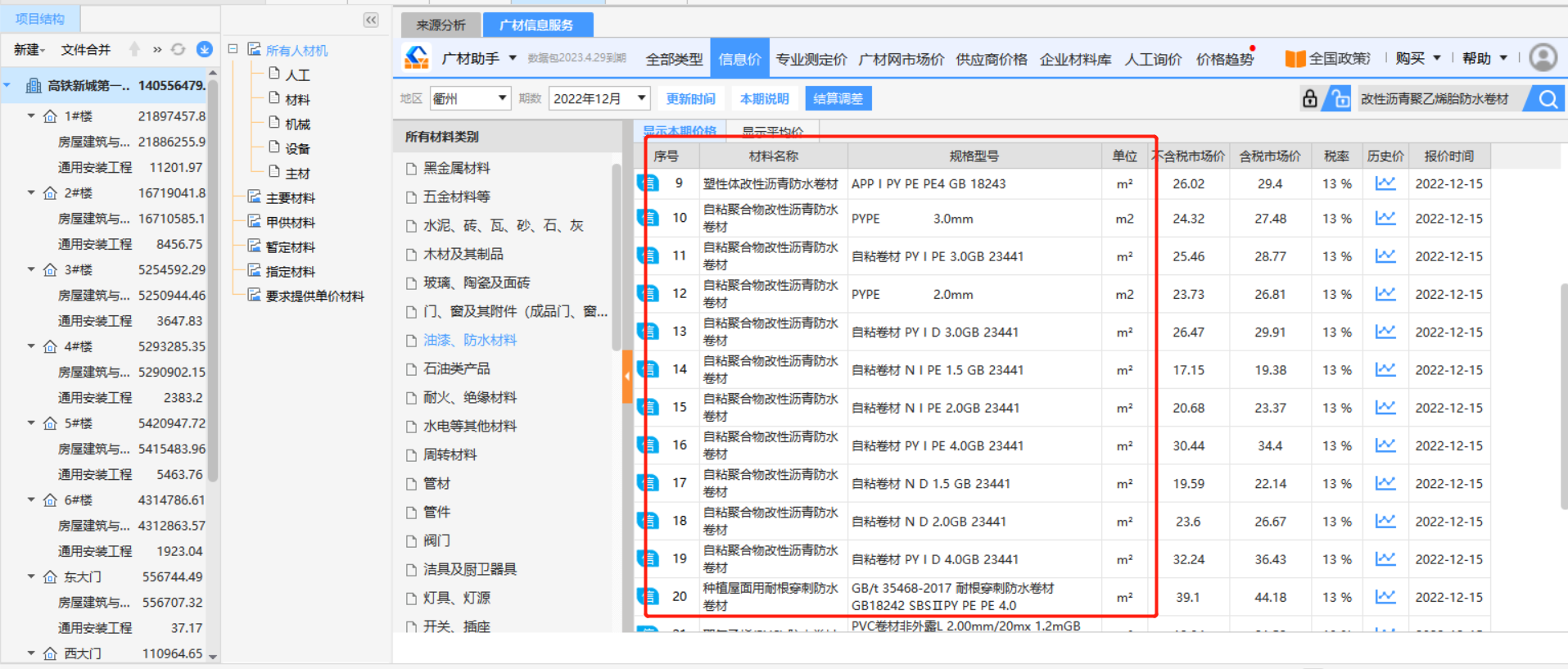
Task: Select the 周转材料 category
Action: [450, 454]
